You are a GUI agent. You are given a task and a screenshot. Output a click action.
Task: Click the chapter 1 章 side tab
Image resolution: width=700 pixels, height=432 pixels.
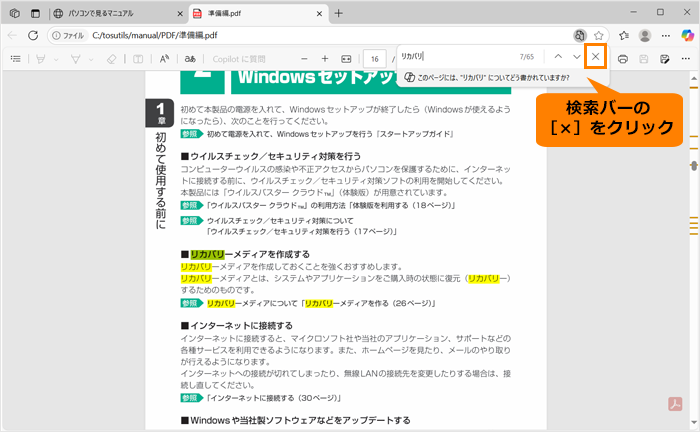coord(160,113)
